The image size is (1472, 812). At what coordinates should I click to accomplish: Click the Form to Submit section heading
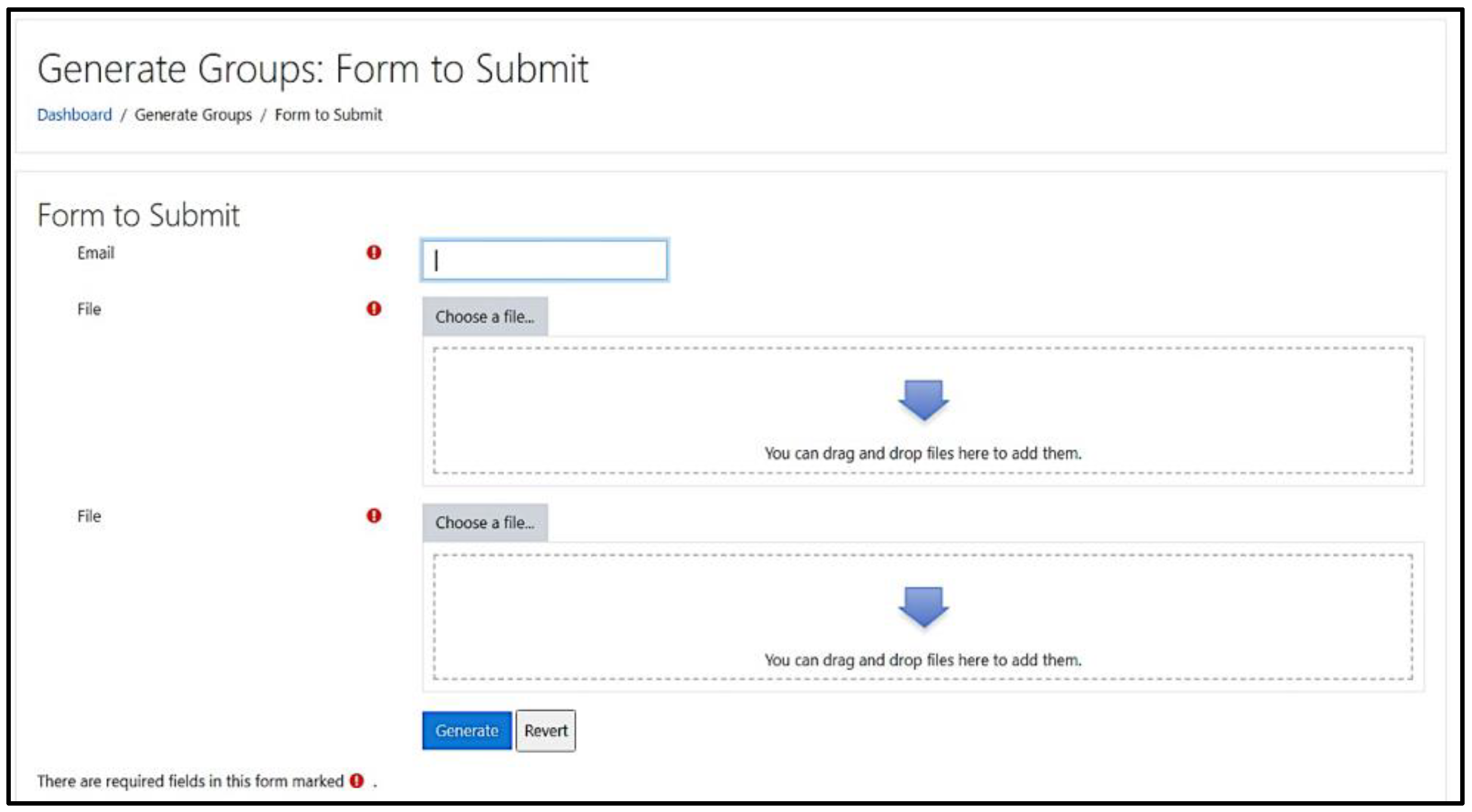[x=138, y=215]
